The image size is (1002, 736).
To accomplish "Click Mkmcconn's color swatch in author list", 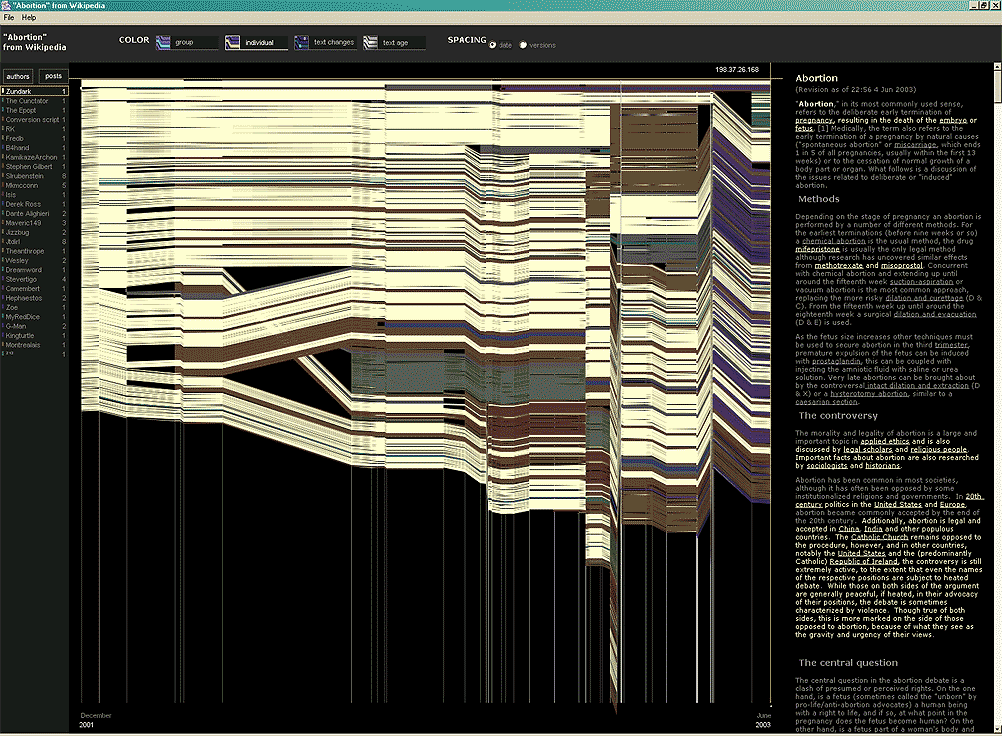I will pyautogui.click(x=3, y=185).
